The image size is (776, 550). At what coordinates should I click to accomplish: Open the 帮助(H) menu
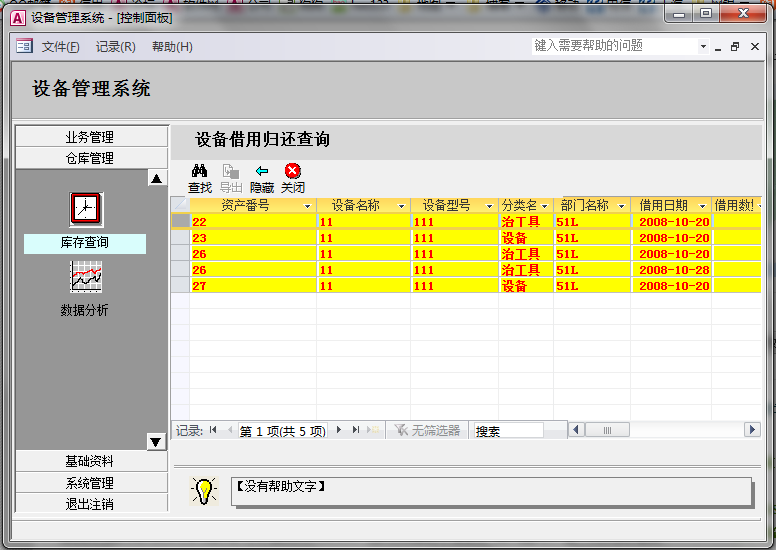172,47
